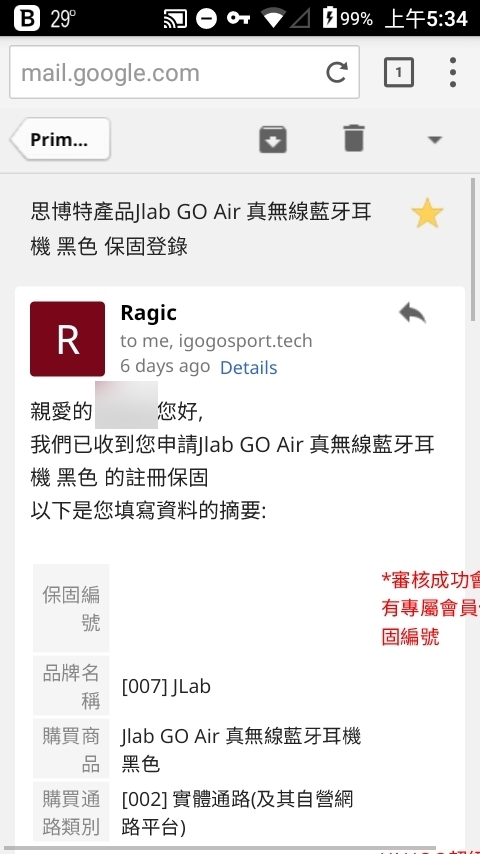Delete email using the trash icon
Screen dimensions: 480x854
click(x=354, y=138)
